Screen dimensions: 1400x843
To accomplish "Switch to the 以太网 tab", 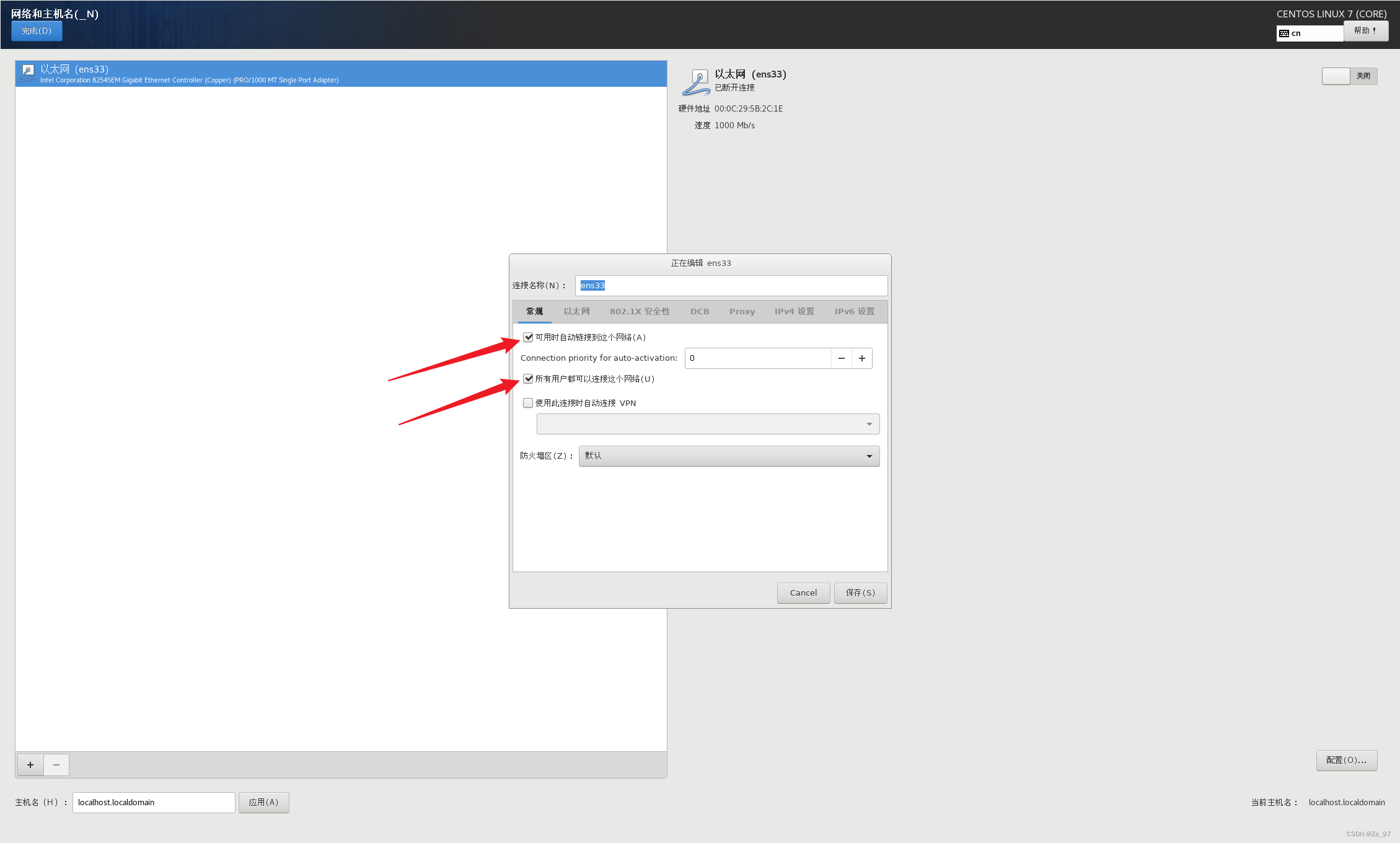I will [576, 311].
